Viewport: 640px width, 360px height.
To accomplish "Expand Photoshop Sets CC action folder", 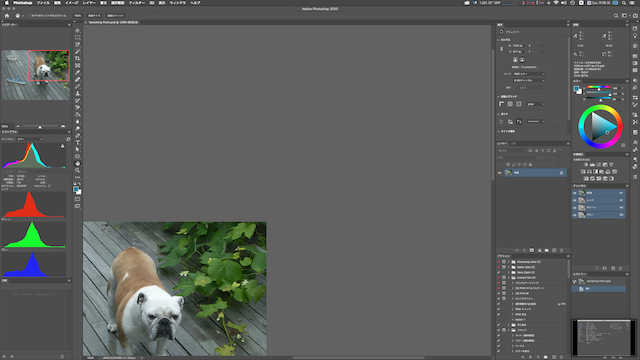I will pyautogui.click(x=509, y=262).
